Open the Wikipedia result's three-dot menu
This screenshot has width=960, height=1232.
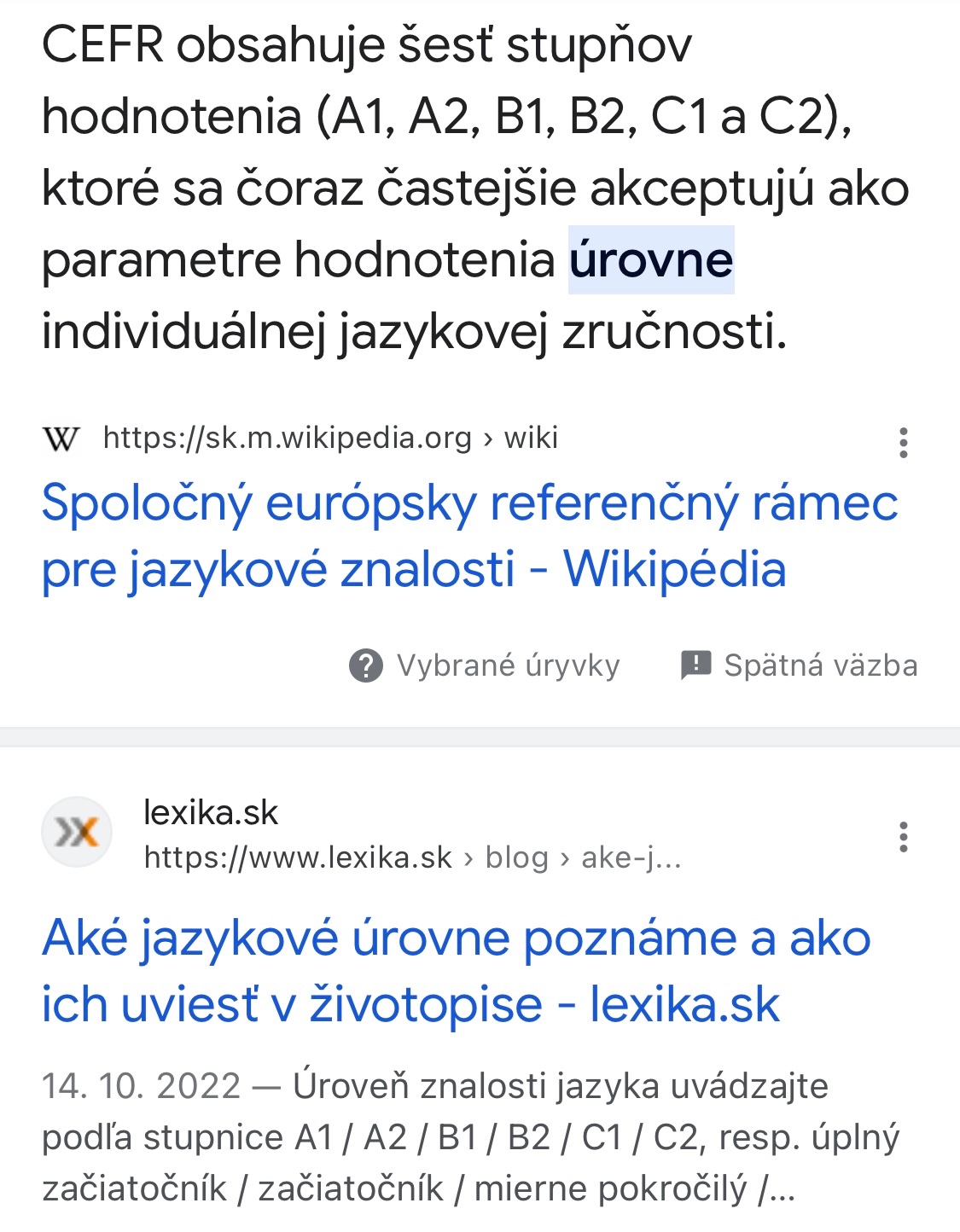(x=903, y=443)
